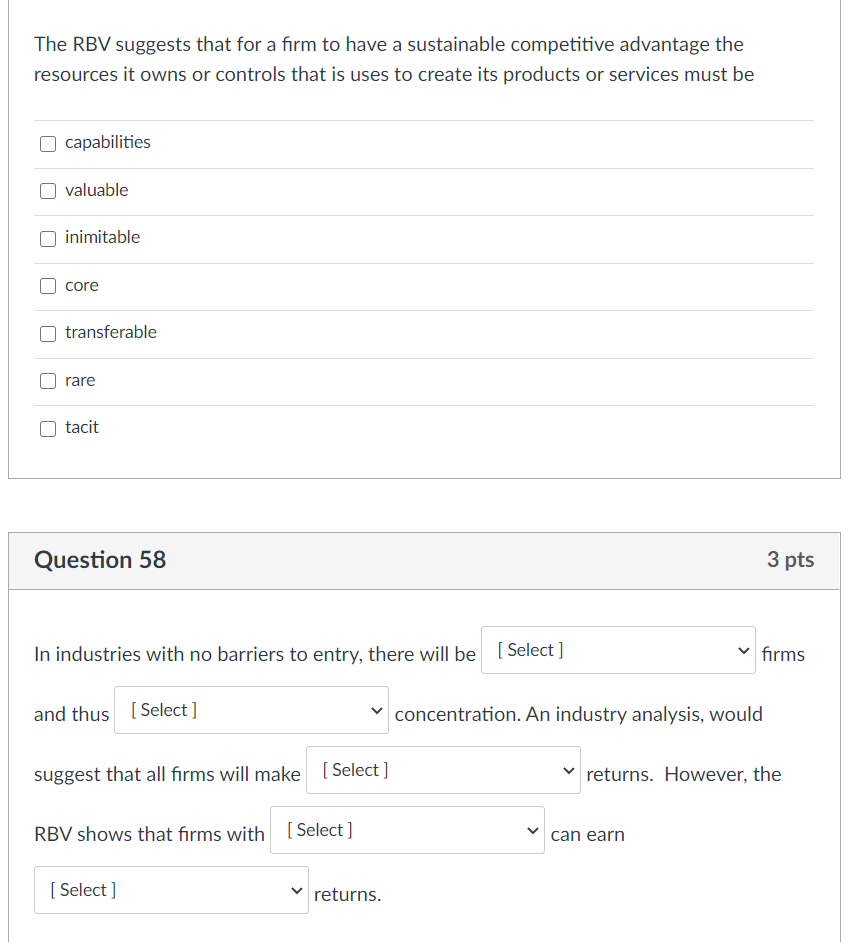Open the dropdown after 'there will be'
The height and width of the screenshot is (942, 859).
(618, 650)
